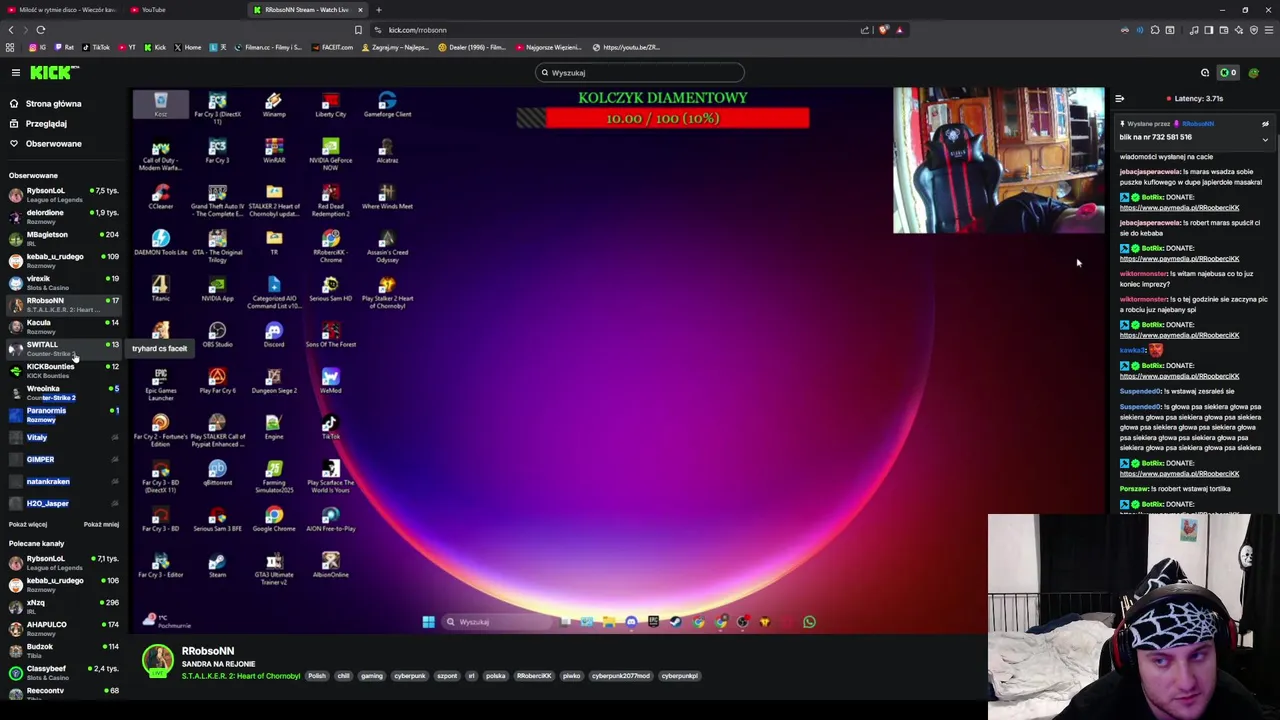This screenshot has height=720, width=1280.
Task: Collapse the chat panel arrow icon
Action: coord(1120,98)
